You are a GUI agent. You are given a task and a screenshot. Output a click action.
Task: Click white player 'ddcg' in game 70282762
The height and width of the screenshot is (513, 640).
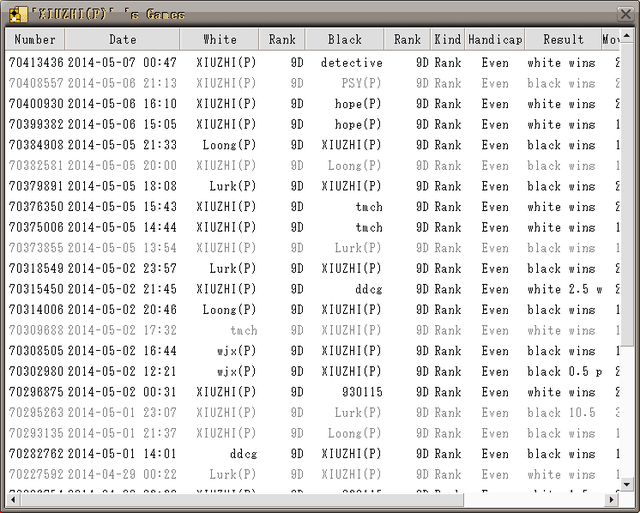[x=243, y=453]
